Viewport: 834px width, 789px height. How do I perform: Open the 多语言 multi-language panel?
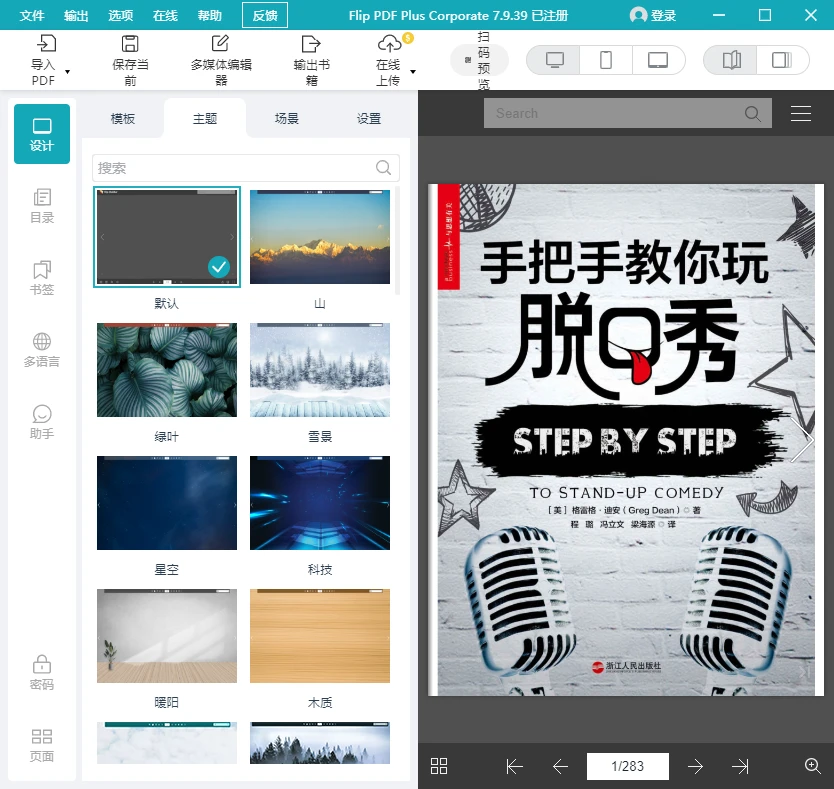click(x=41, y=348)
